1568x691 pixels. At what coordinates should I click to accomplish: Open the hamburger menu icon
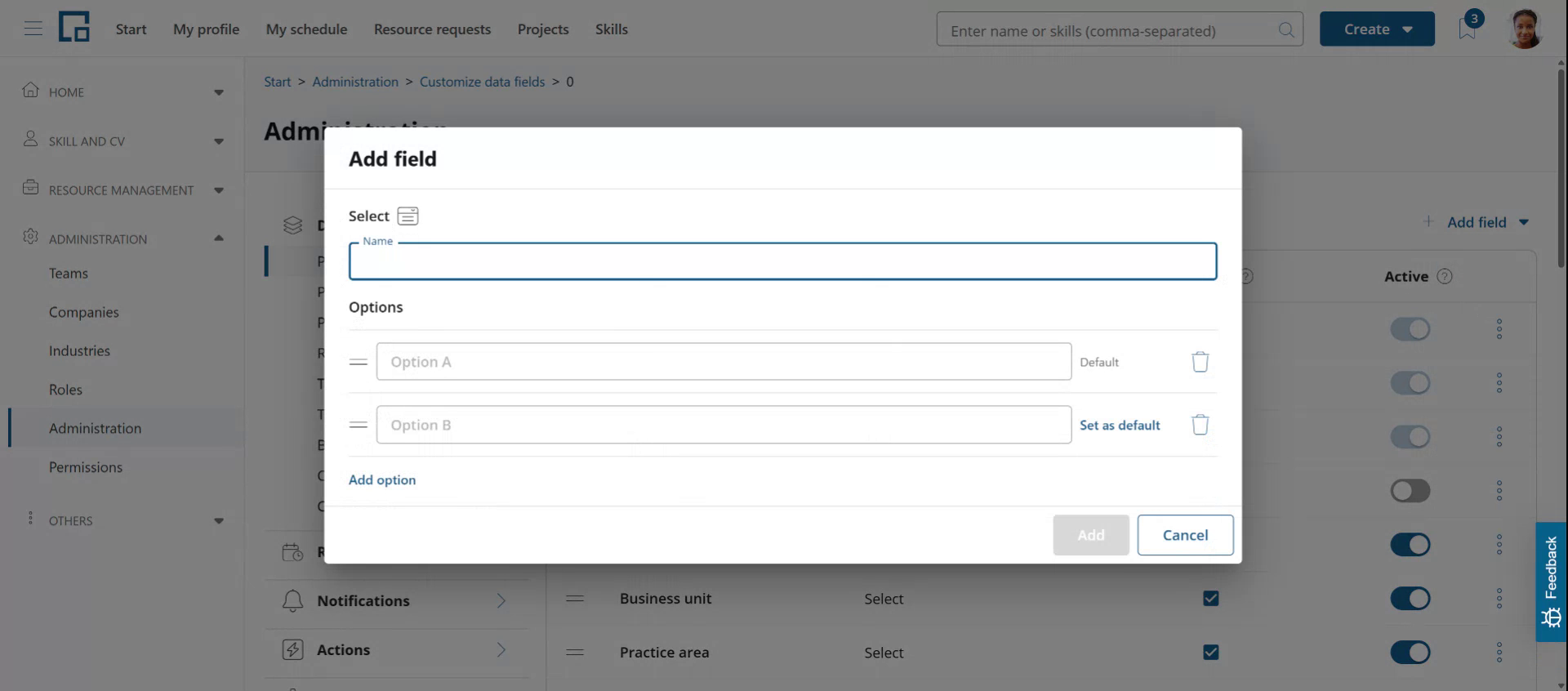[x=33, y=29]
